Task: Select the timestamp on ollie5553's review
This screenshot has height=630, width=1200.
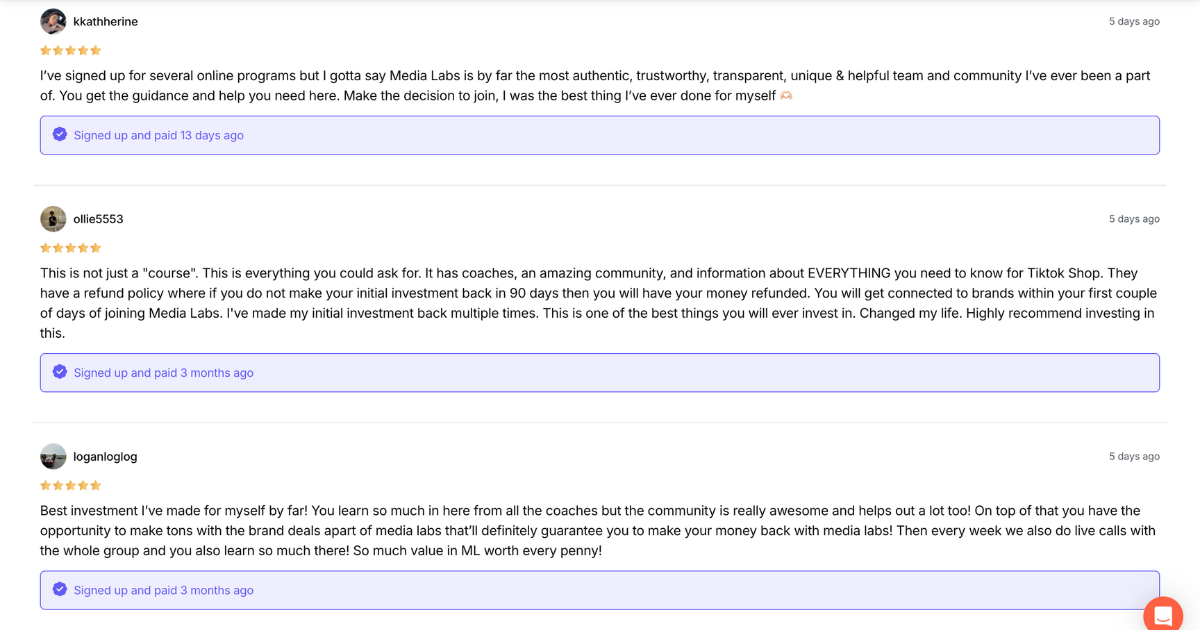Action: coord(1134,218)
